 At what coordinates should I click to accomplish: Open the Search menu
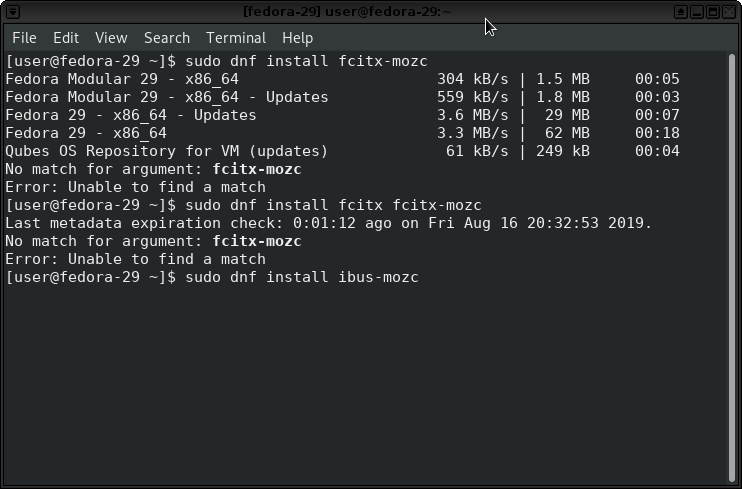(166, 38)
